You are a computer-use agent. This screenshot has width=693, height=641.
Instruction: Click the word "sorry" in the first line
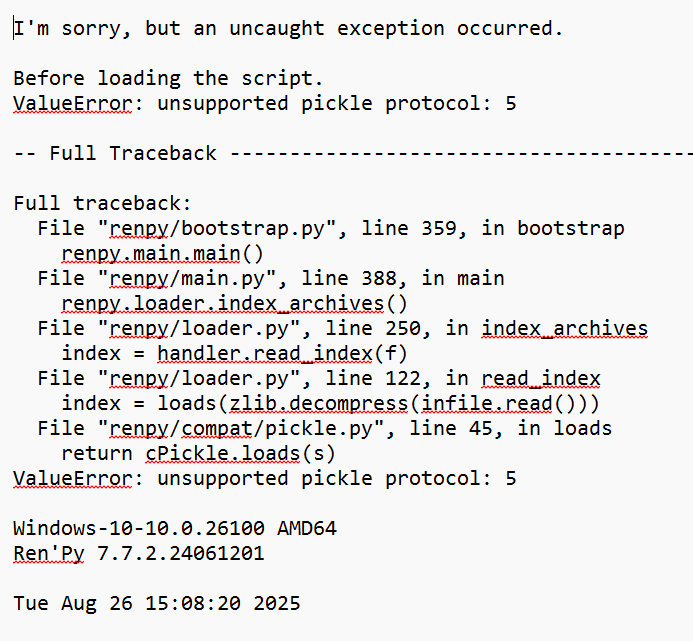click(102, 28)
